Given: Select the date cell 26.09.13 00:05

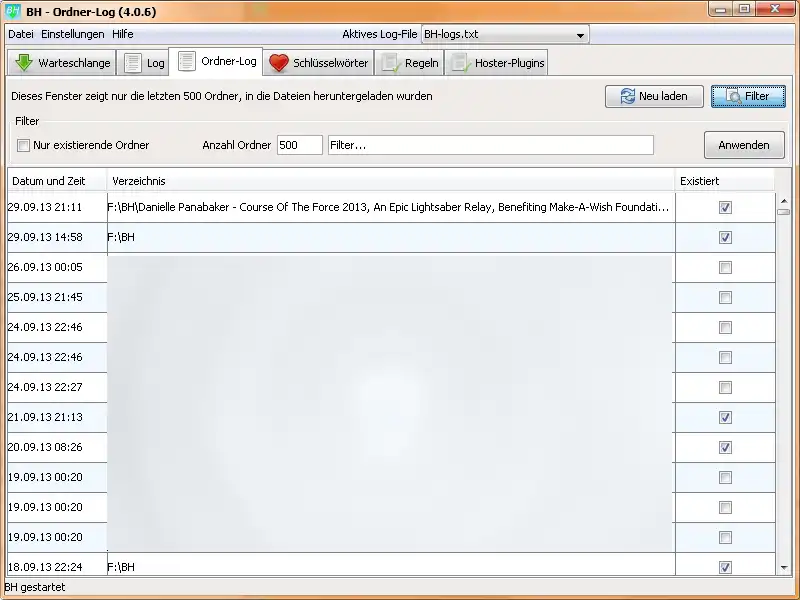Looking at the screenshot, I should pyautogui.click(x=57, y=267).
